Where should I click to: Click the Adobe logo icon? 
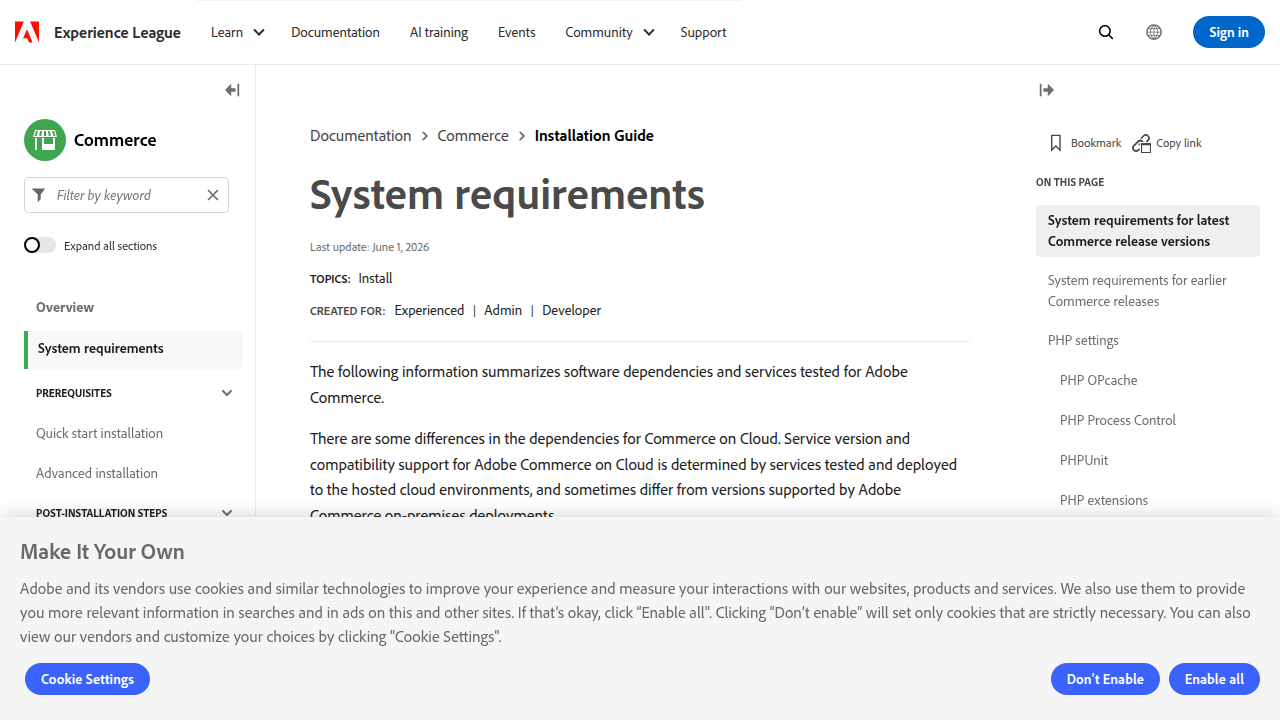tap(27, 32)
